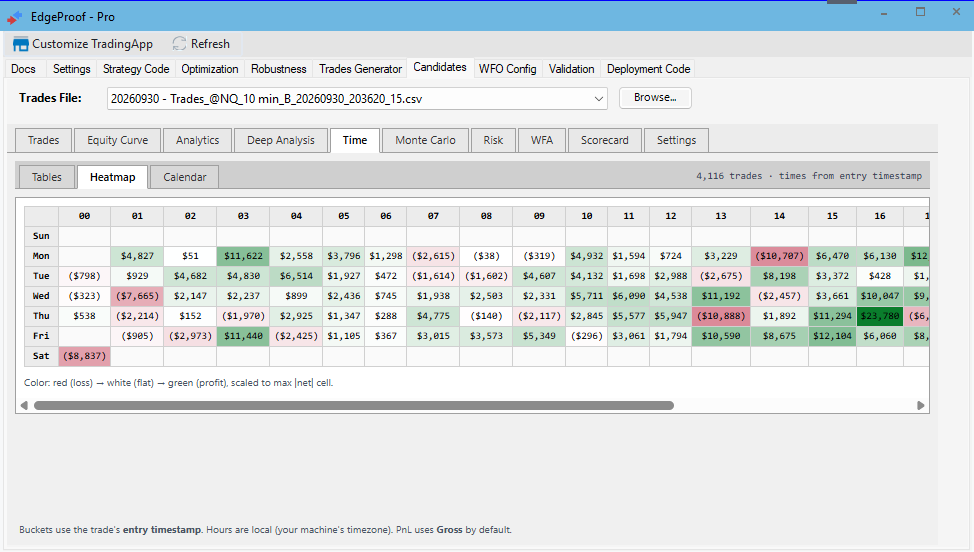The image size is (974, 552).
Task: Open the Analytics sub-tab
Action: pos(198,140)
